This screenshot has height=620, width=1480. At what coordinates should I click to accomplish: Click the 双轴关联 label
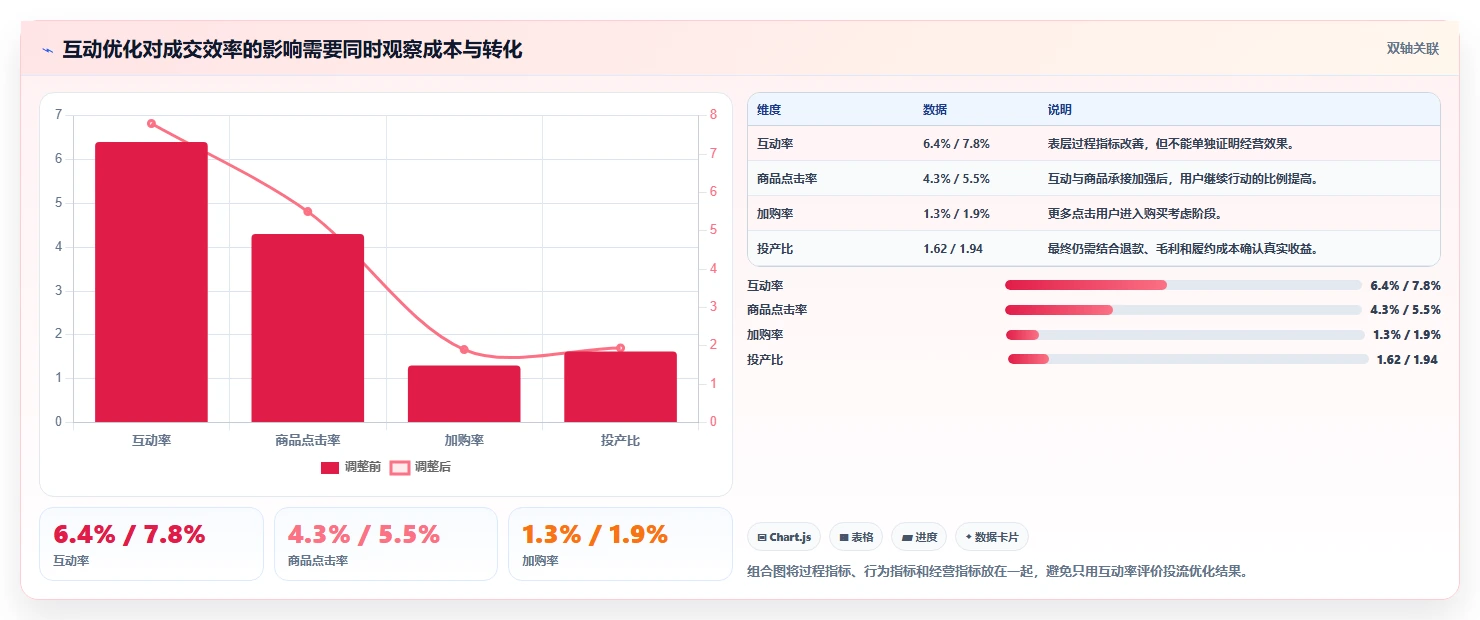click(1412, 49)
